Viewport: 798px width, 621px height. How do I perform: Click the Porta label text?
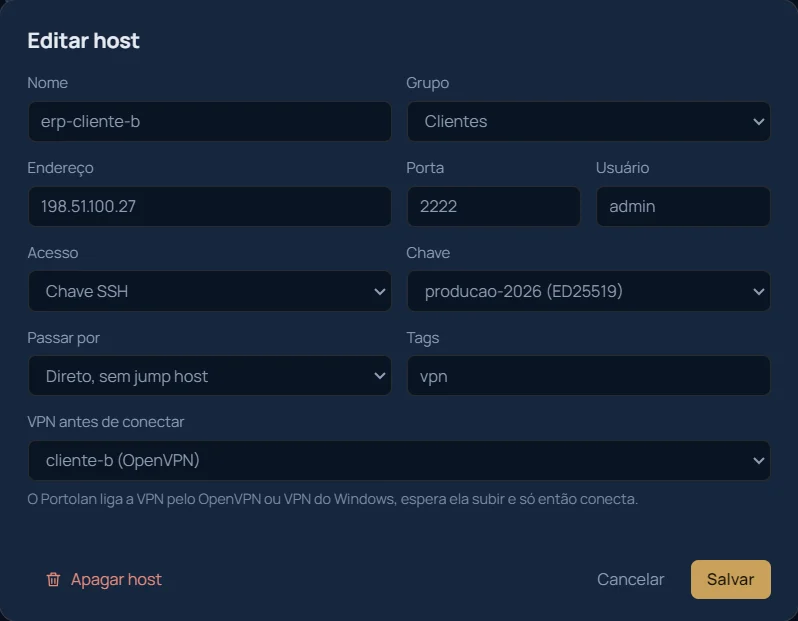click(425, 167)
